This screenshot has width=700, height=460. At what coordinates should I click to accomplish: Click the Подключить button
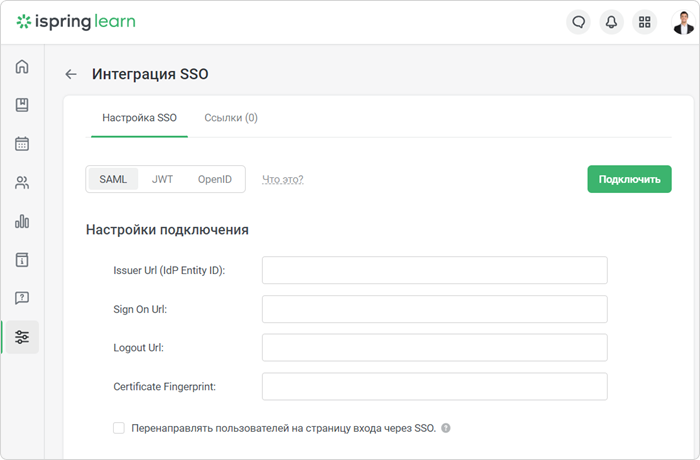coord(629,179)
